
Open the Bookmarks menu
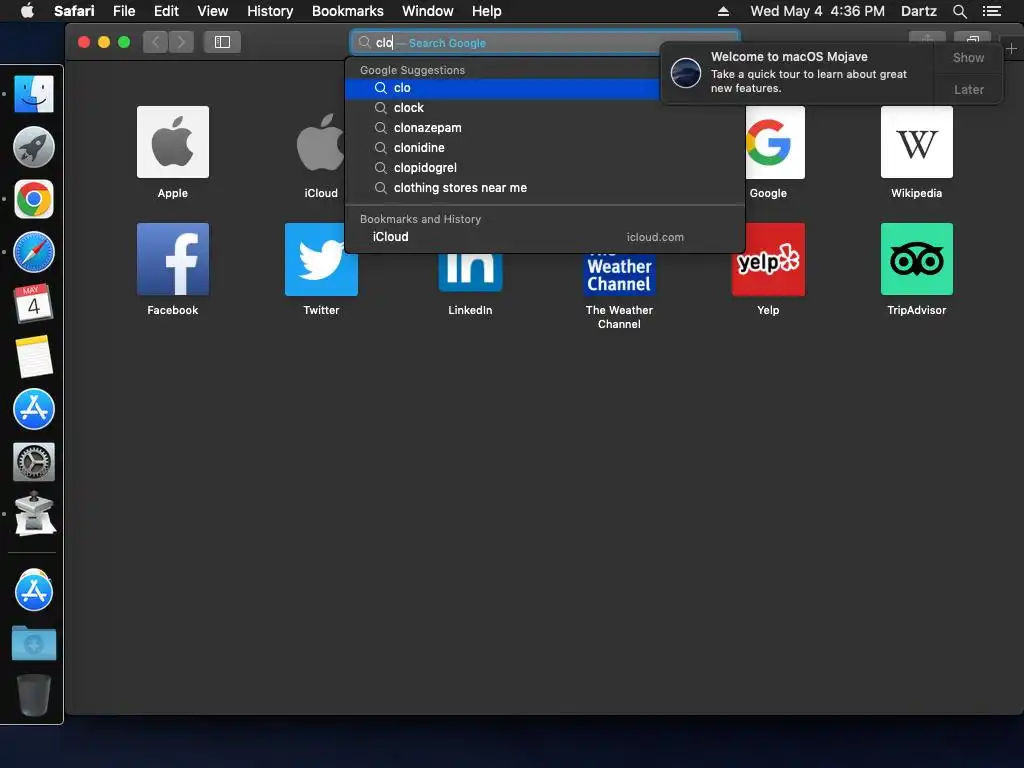click(x=347, y=11)
